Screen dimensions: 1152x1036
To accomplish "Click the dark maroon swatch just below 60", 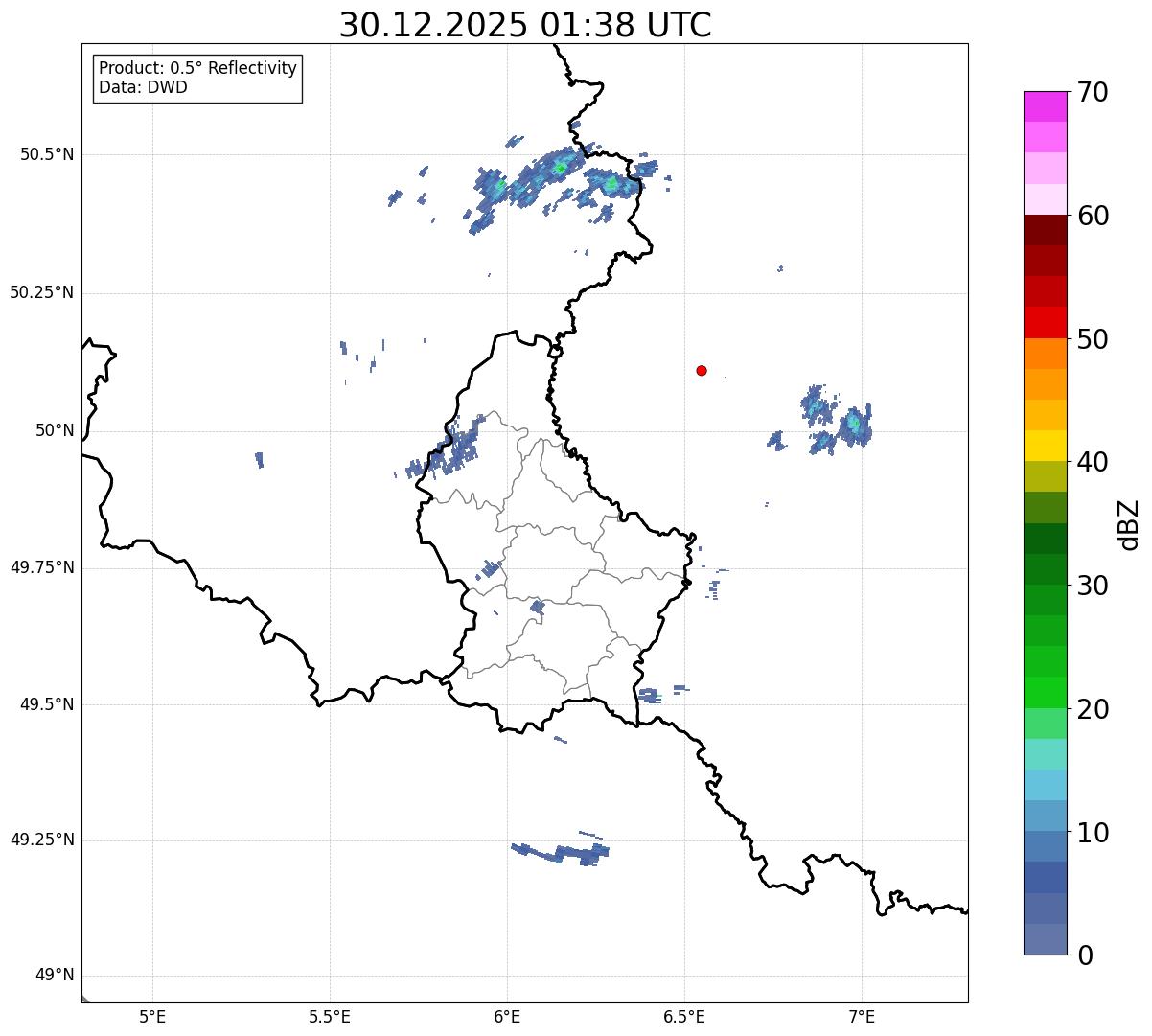I will 1046,230.
